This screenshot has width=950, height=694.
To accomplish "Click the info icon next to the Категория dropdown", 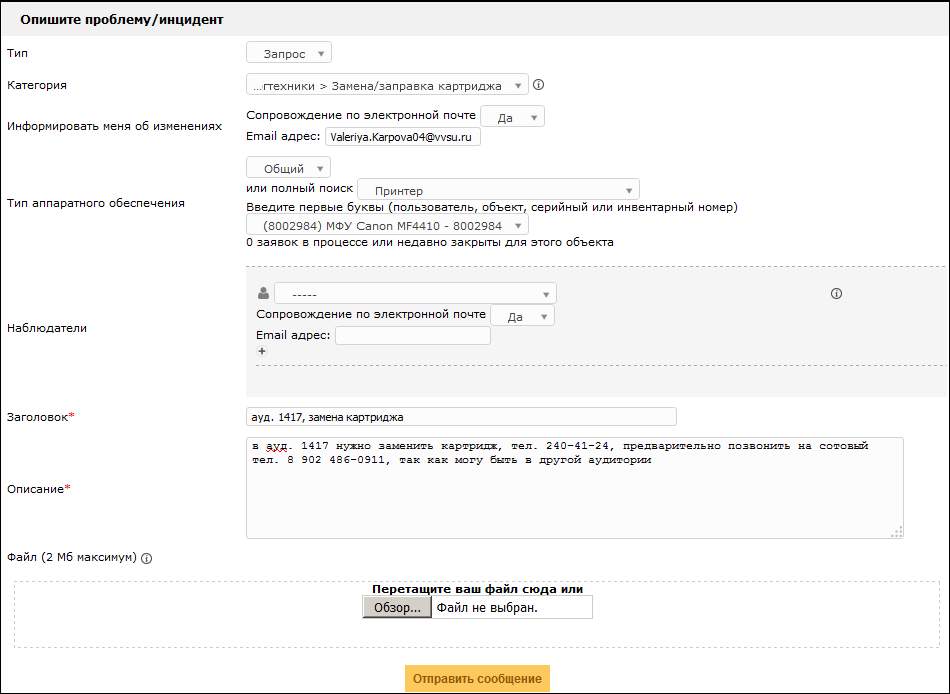I will point(538,85).
